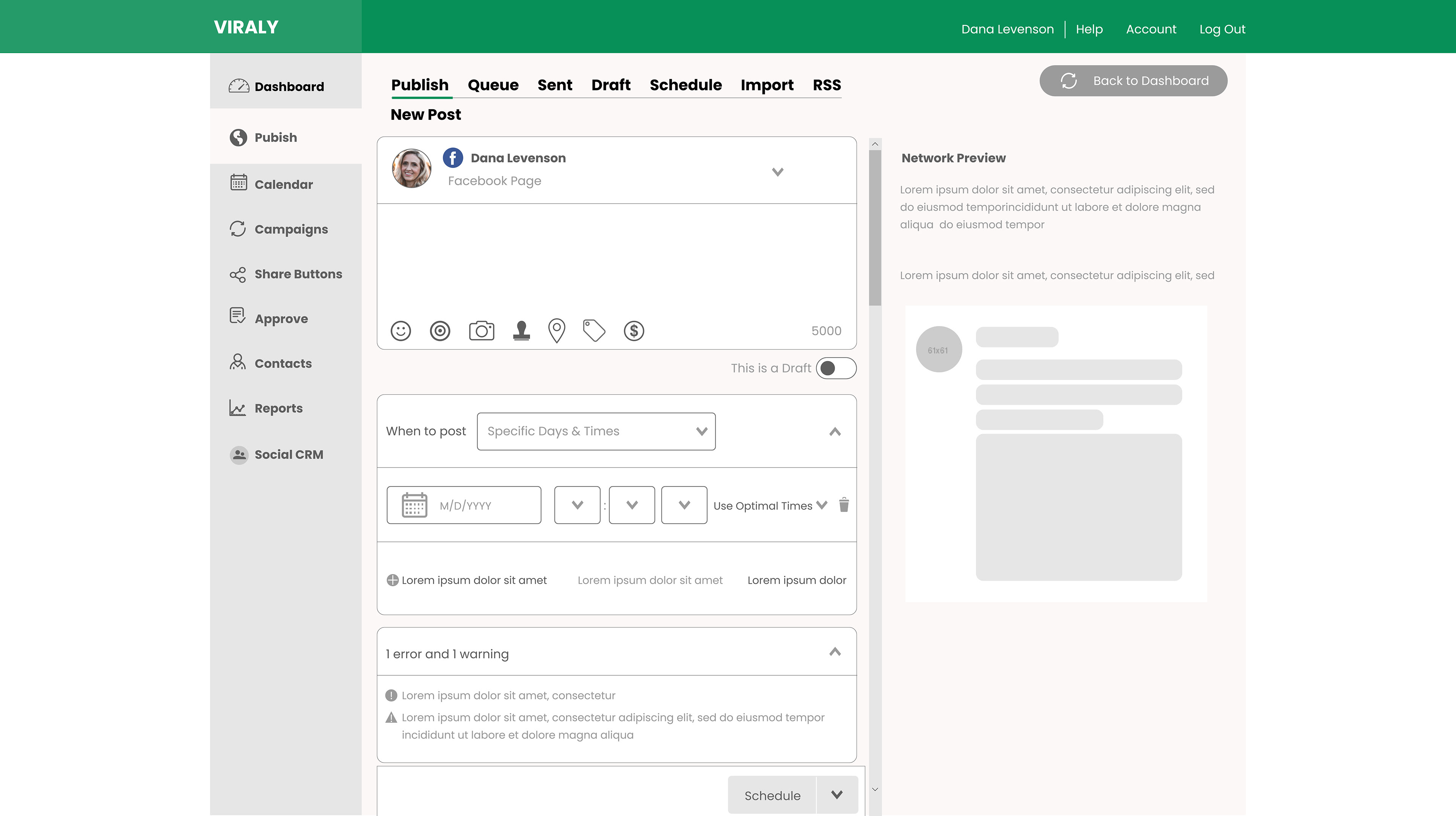Click the Campaigns circular arrows icon
Screen dimensions: 1456x816
point(237,228)
